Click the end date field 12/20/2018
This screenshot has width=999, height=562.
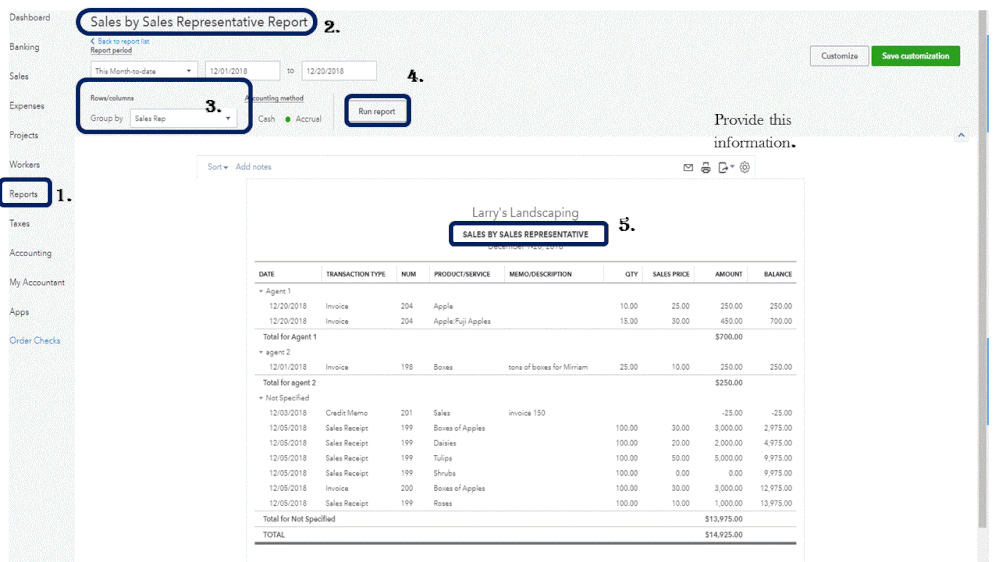pyautogui.click(x=339, y=71)
